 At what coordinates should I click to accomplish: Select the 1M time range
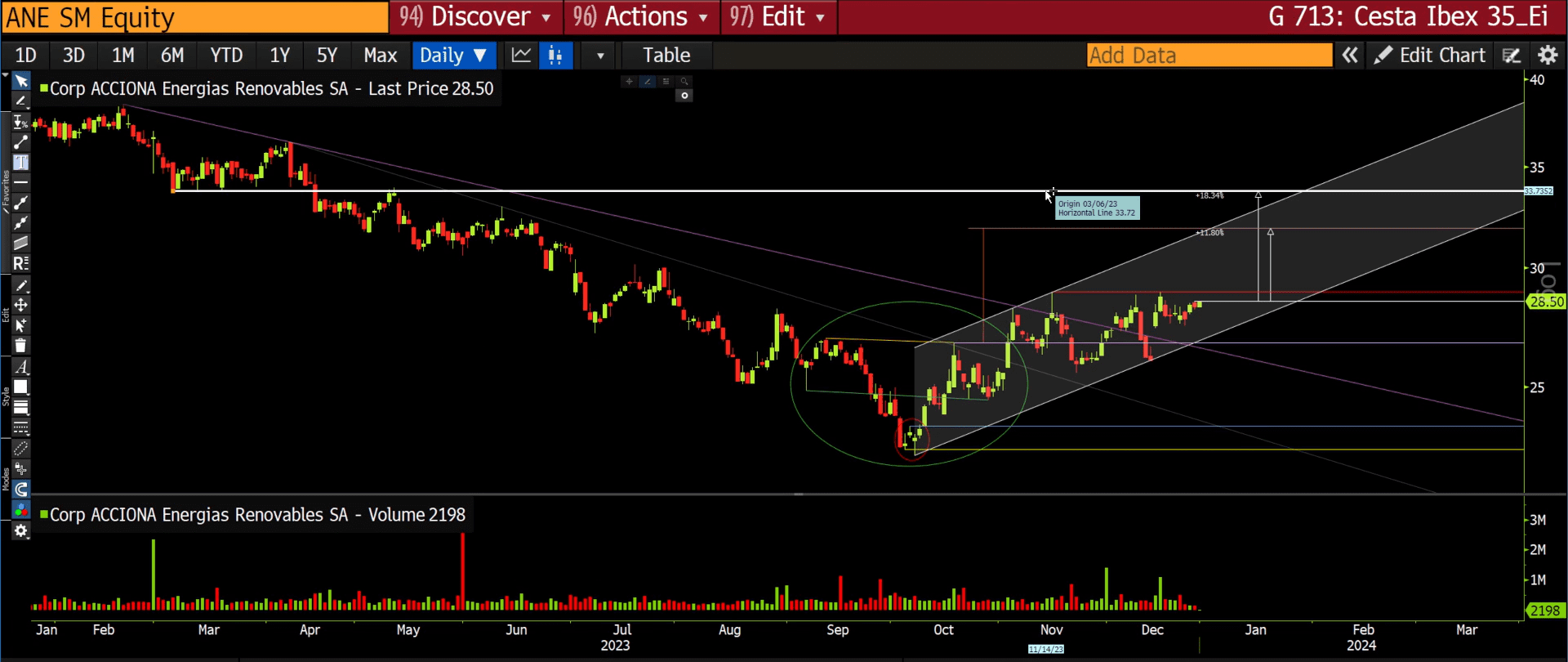point(123,56)
